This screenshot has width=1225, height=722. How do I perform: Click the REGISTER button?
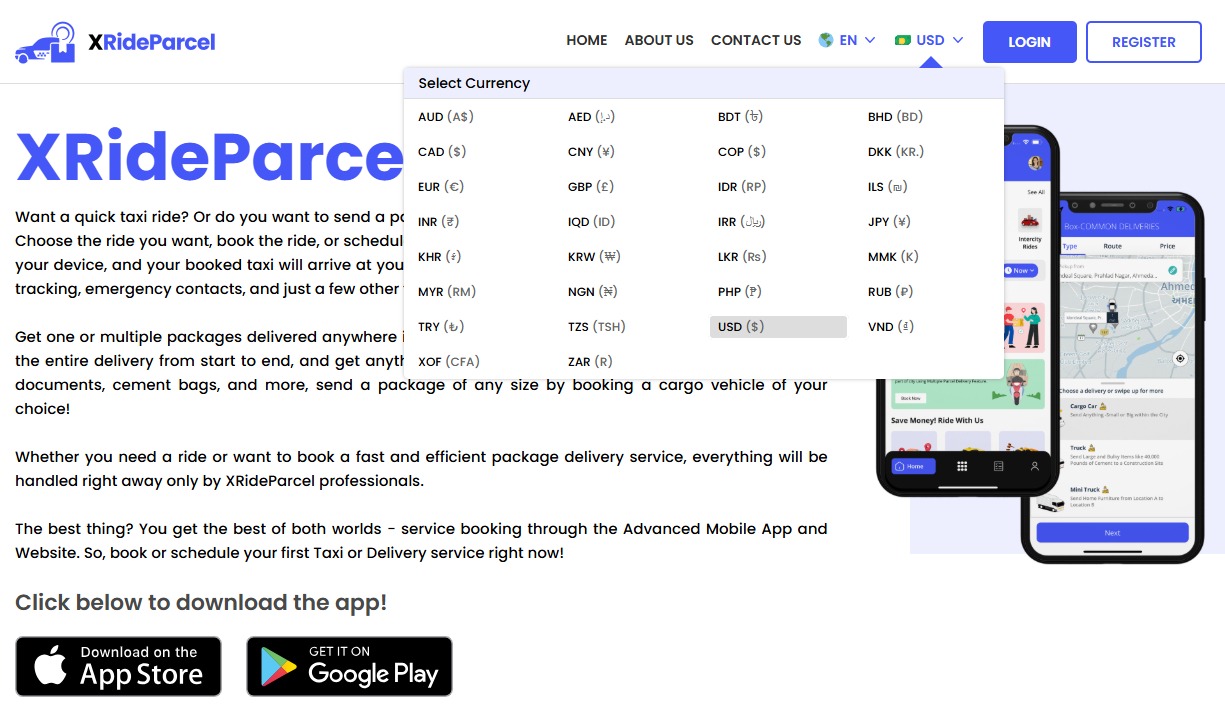[x=1144, y=42]
